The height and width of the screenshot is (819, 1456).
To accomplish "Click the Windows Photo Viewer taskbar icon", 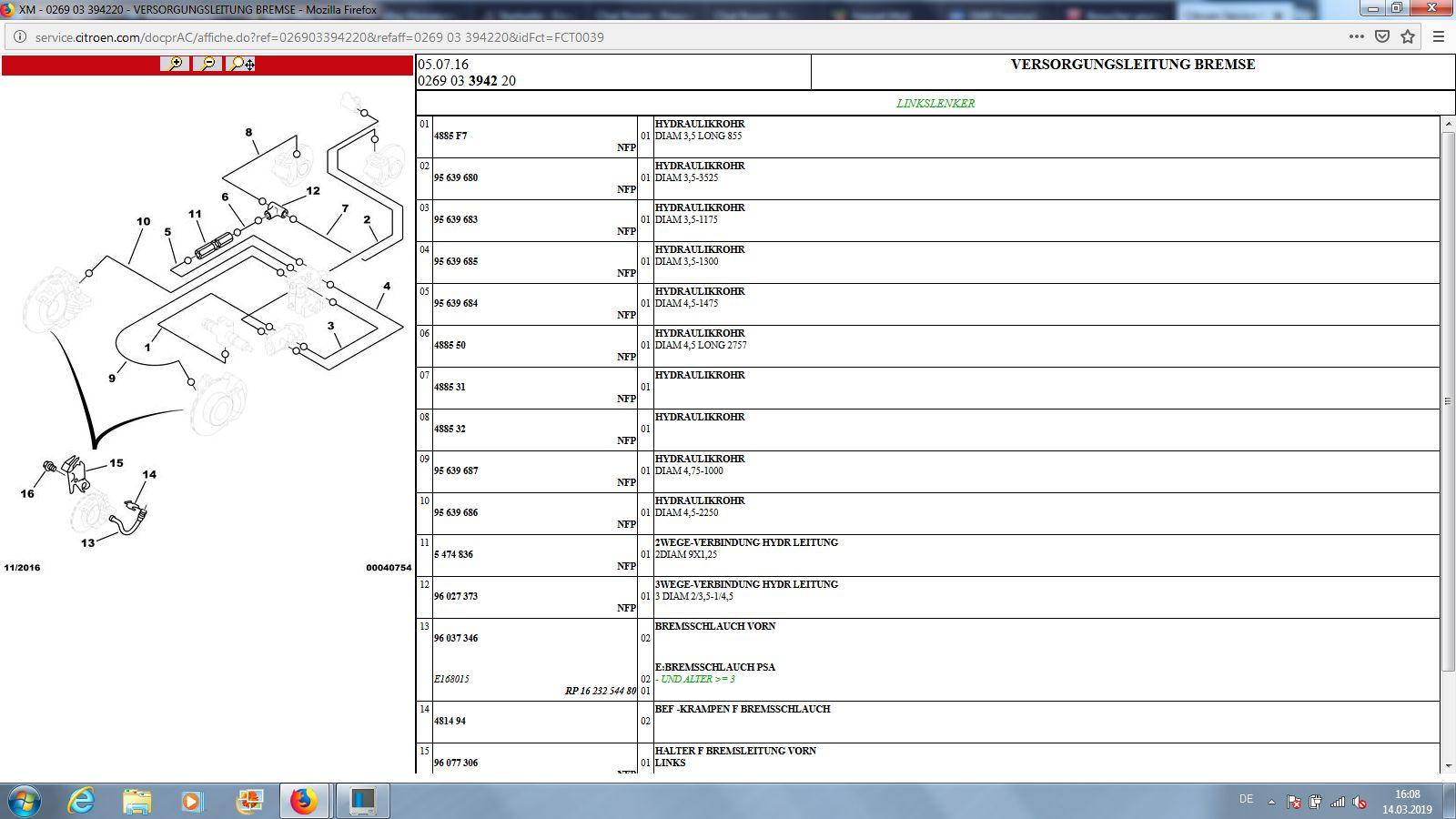I will tap(248, 802).
